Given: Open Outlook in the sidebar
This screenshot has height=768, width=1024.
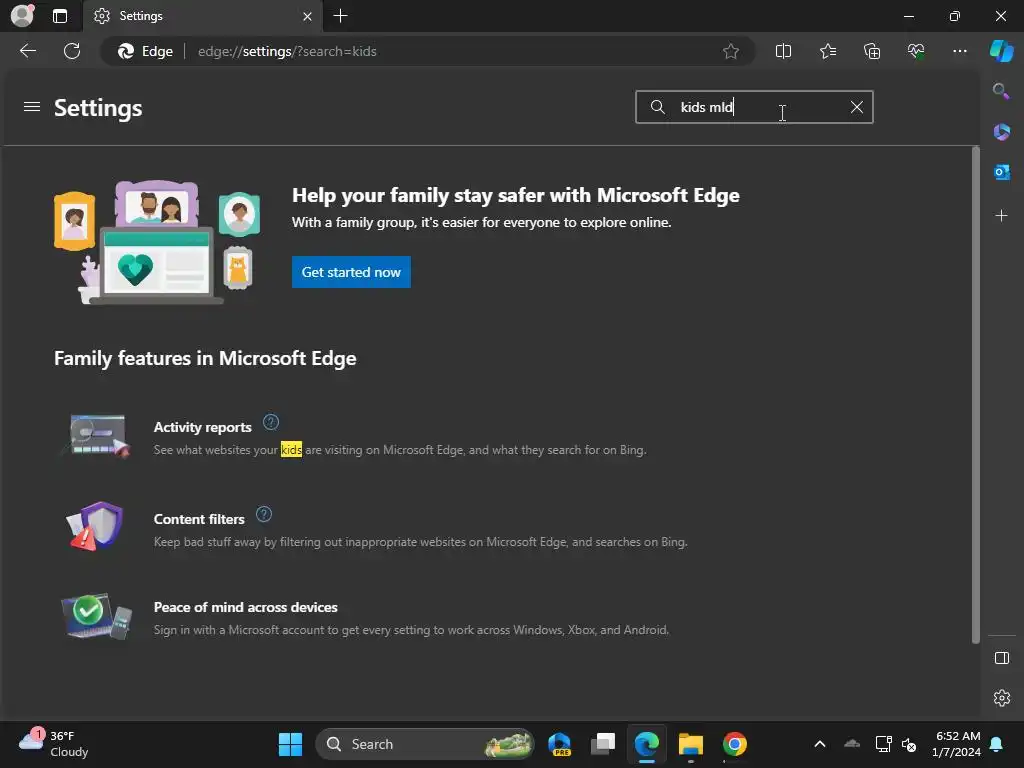Looking at the screenshot, I should click(1001, 172).
